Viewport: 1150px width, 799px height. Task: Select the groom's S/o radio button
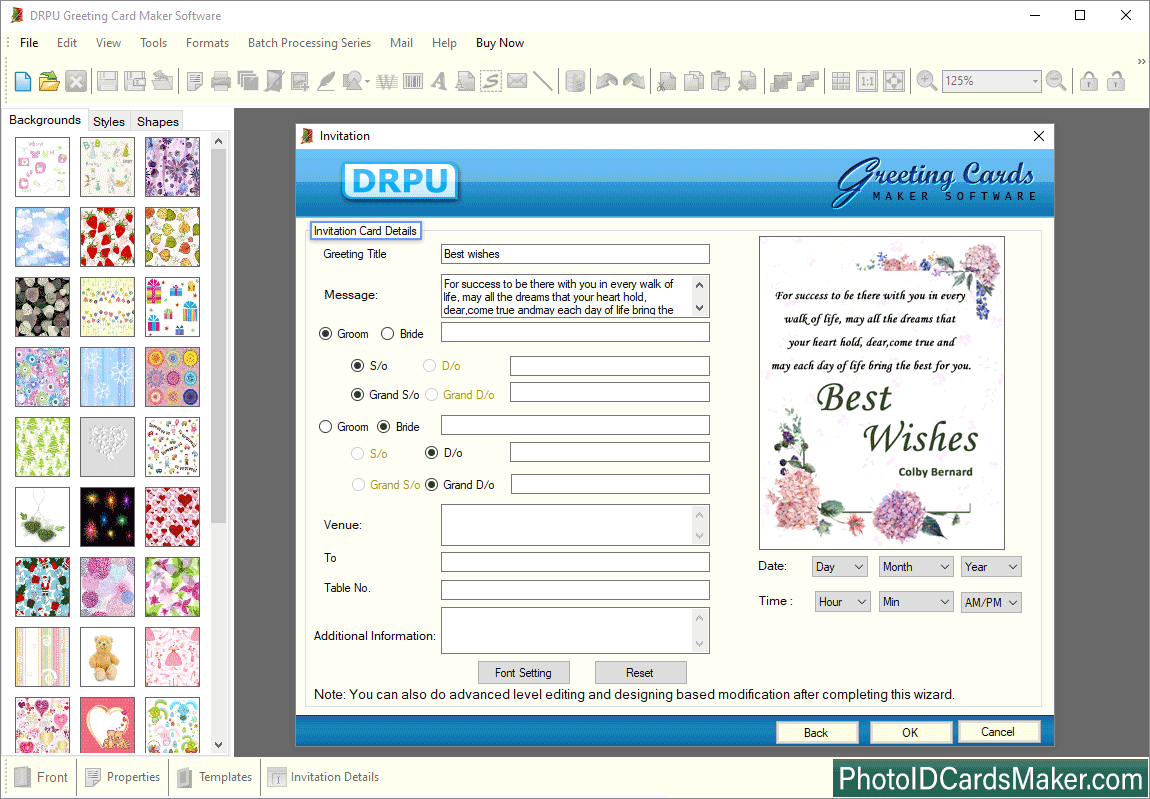[358, 365]
